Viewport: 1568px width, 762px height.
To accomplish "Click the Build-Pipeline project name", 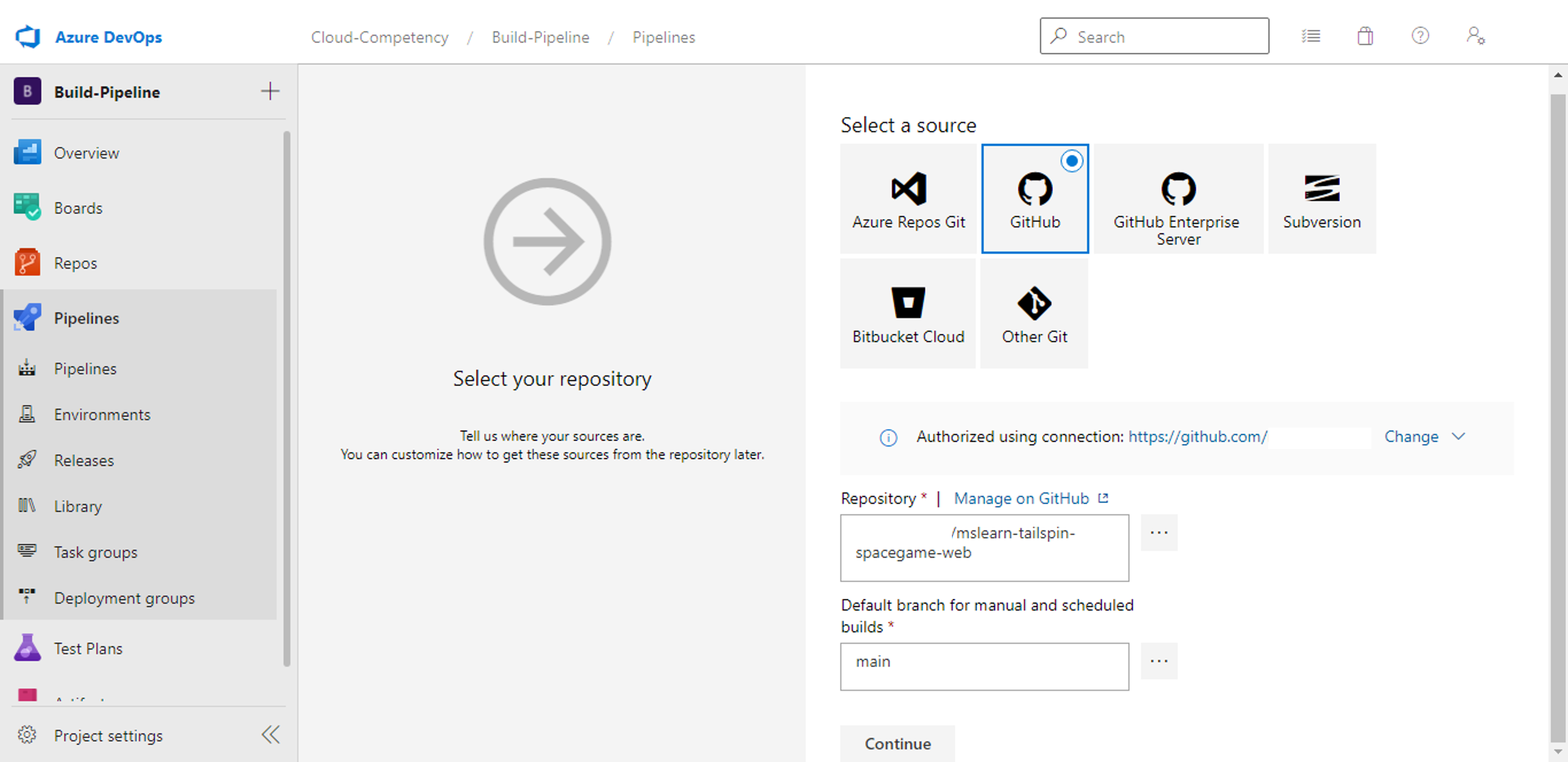I will 107,92.
